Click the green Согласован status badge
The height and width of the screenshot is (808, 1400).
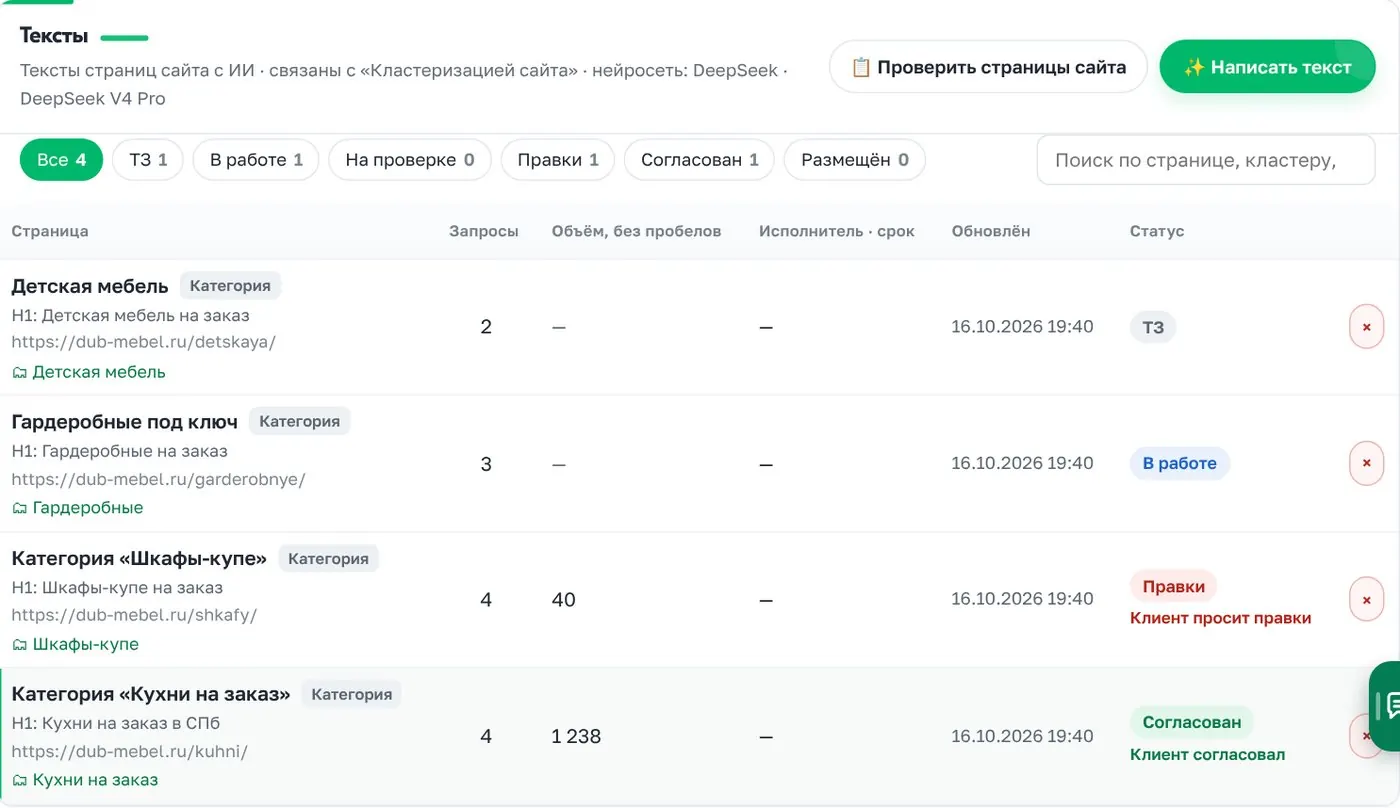[x=1192, y=722]
